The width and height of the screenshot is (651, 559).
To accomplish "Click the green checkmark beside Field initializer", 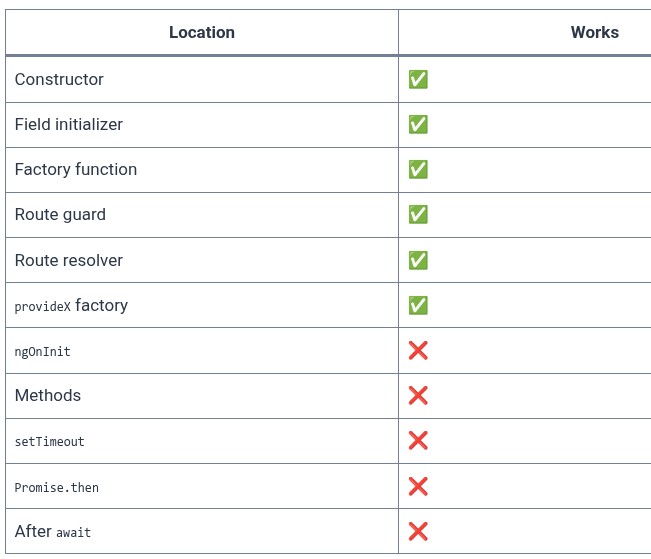I will [418, 124].
